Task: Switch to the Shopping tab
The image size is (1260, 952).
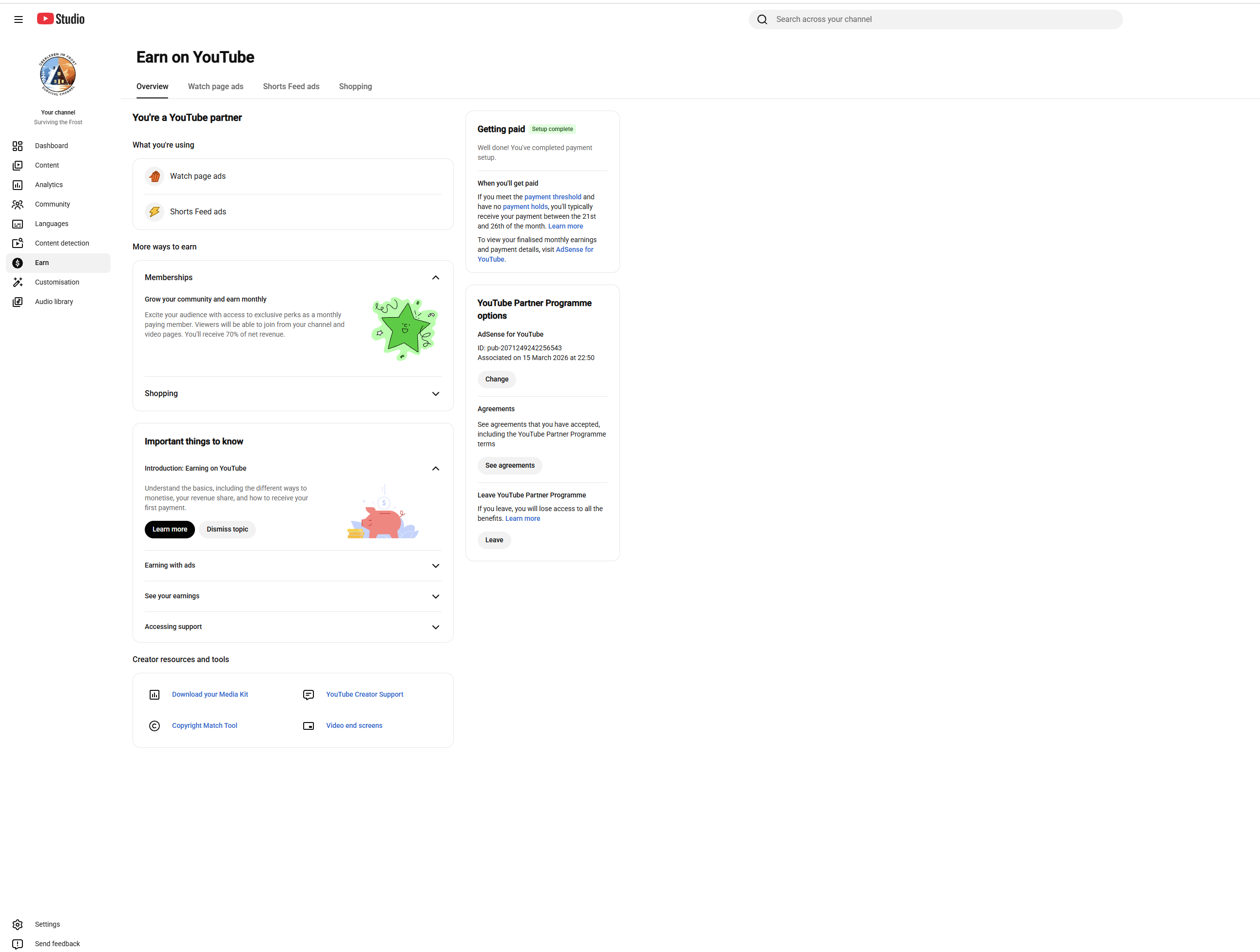Action: (x=355, y=87)
